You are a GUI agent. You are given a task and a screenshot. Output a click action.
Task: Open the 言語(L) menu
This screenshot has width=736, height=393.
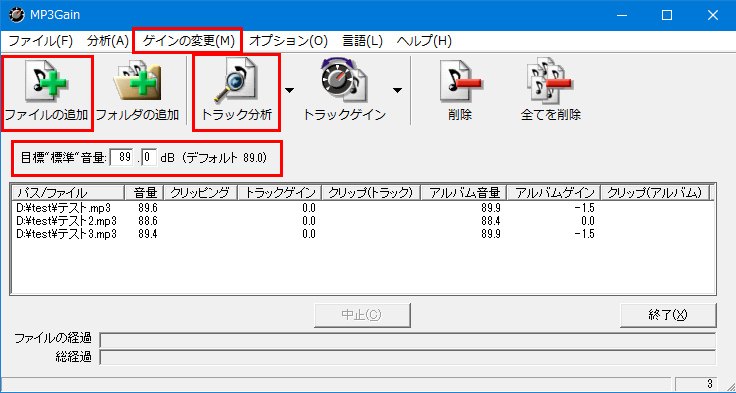click(362, 41)
